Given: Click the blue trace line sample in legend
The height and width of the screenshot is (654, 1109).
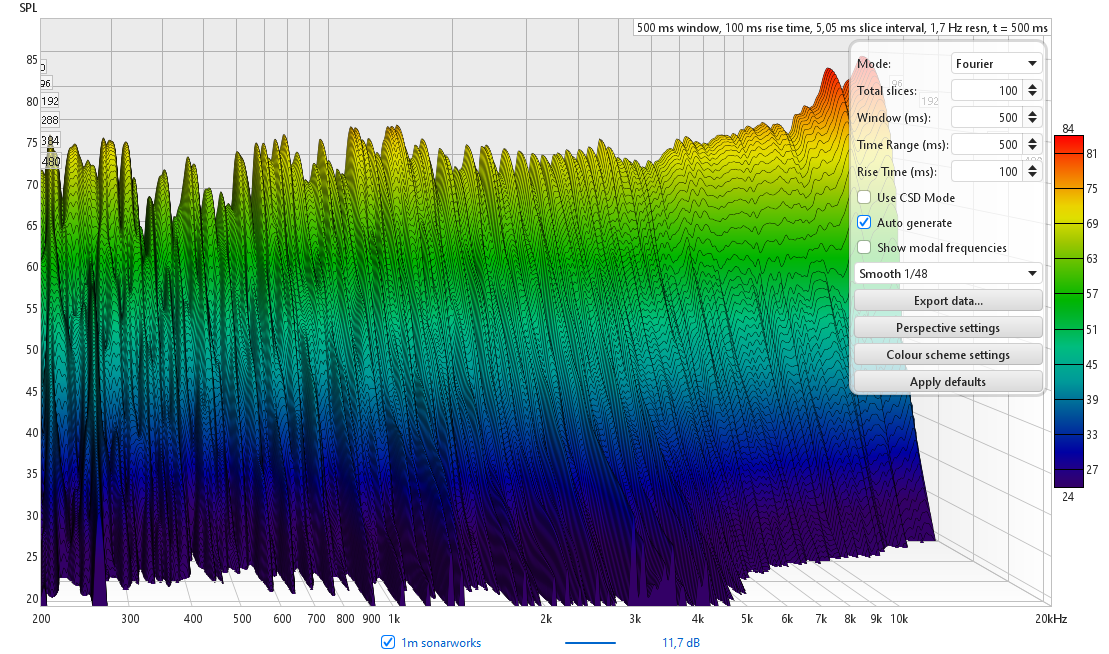Looking at the screenshot, I should point(590,643).
